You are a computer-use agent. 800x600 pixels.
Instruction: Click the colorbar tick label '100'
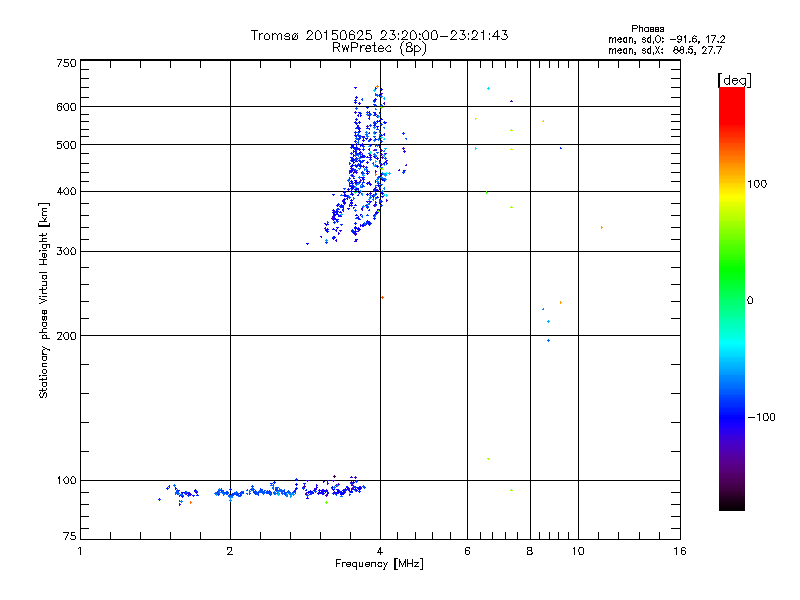click(757, 184)
